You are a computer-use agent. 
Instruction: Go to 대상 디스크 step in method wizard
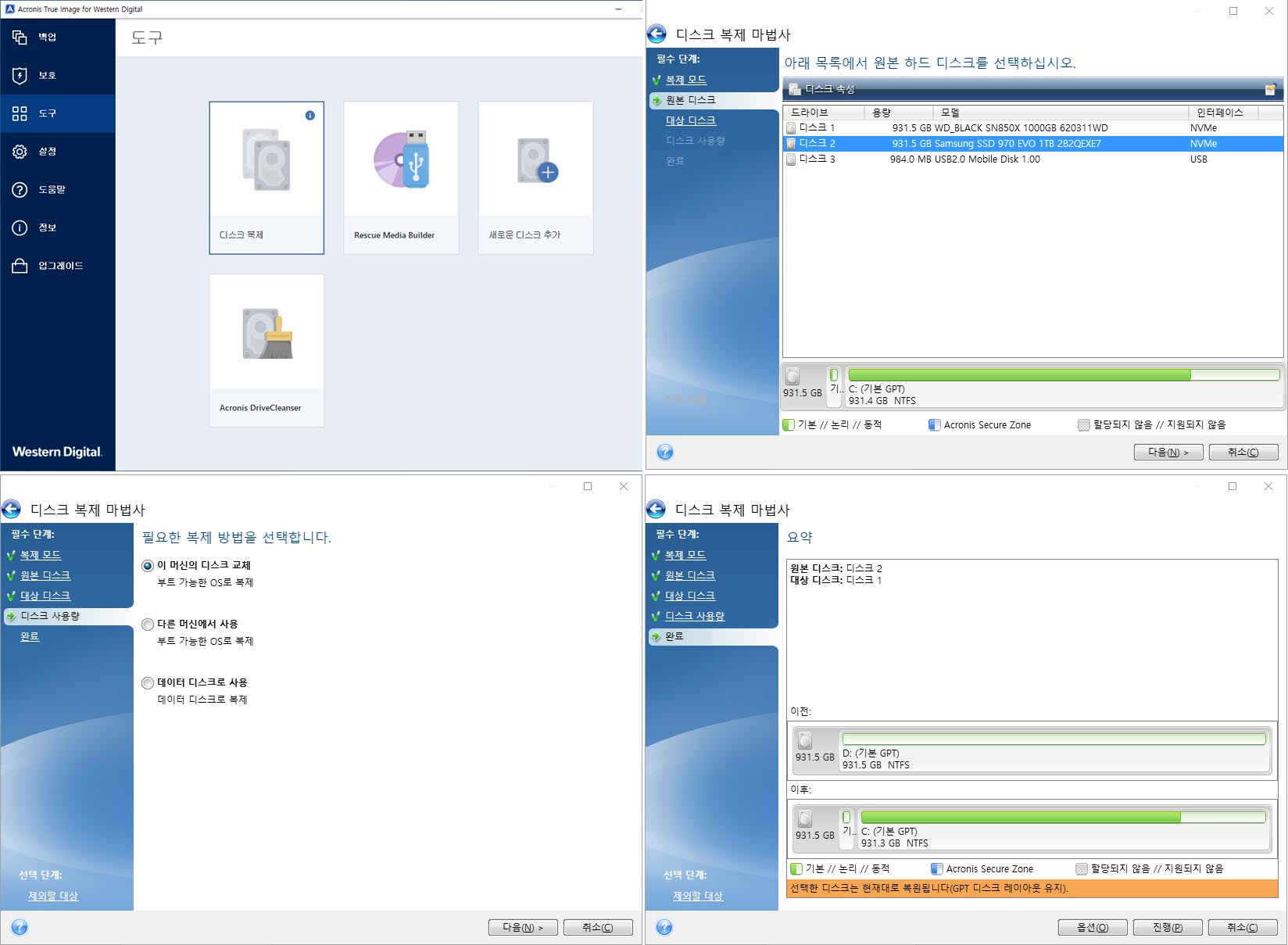45,596
